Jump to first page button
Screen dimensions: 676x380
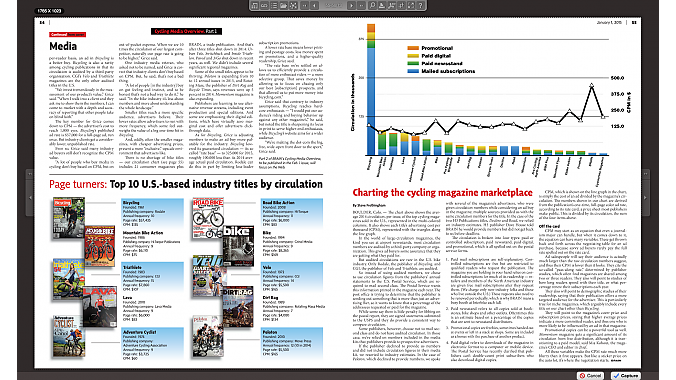pyautogui.click(x=304, y=6)
